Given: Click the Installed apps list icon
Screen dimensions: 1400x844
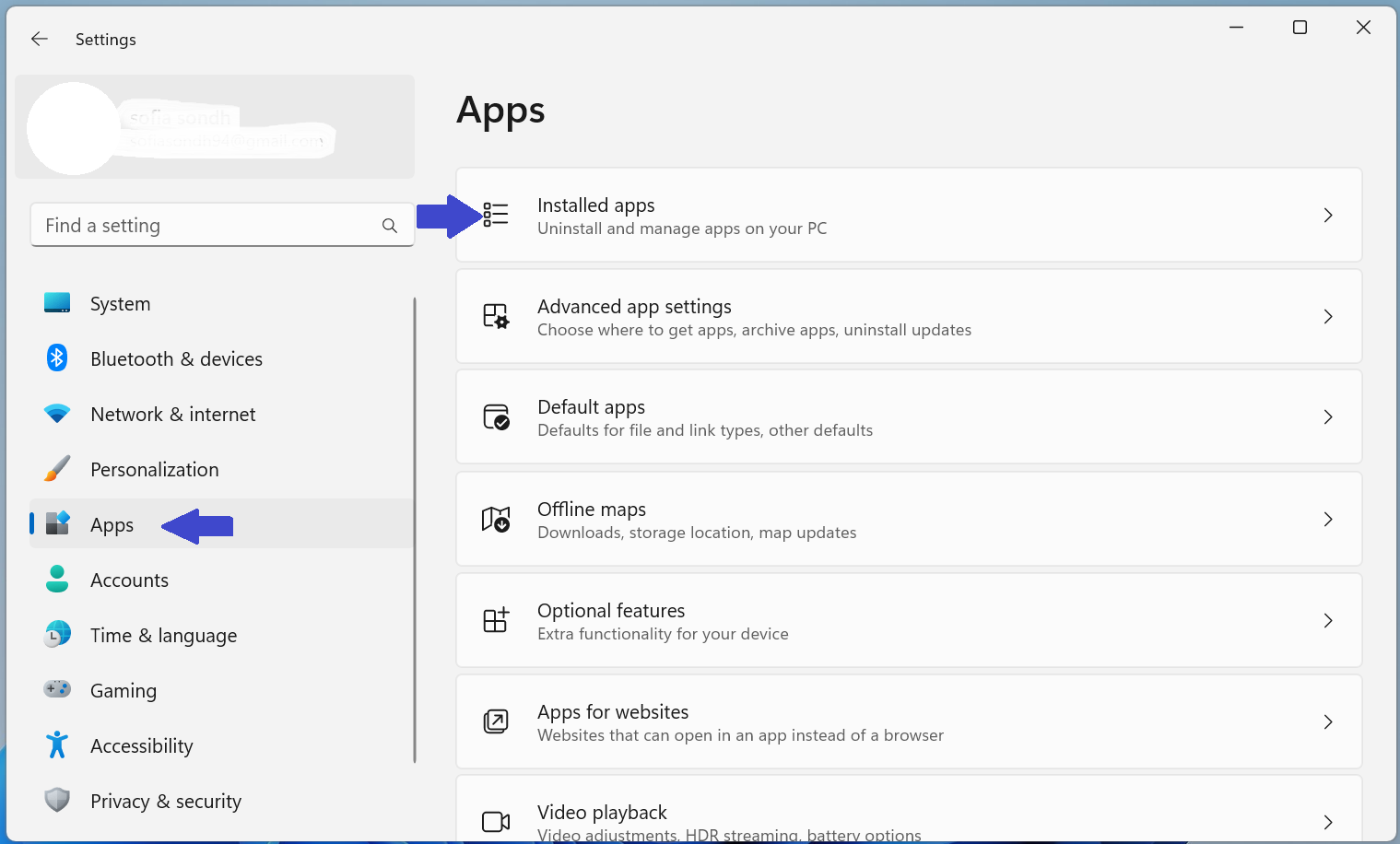Looking at the screenshot, I should tap(496, 215).
